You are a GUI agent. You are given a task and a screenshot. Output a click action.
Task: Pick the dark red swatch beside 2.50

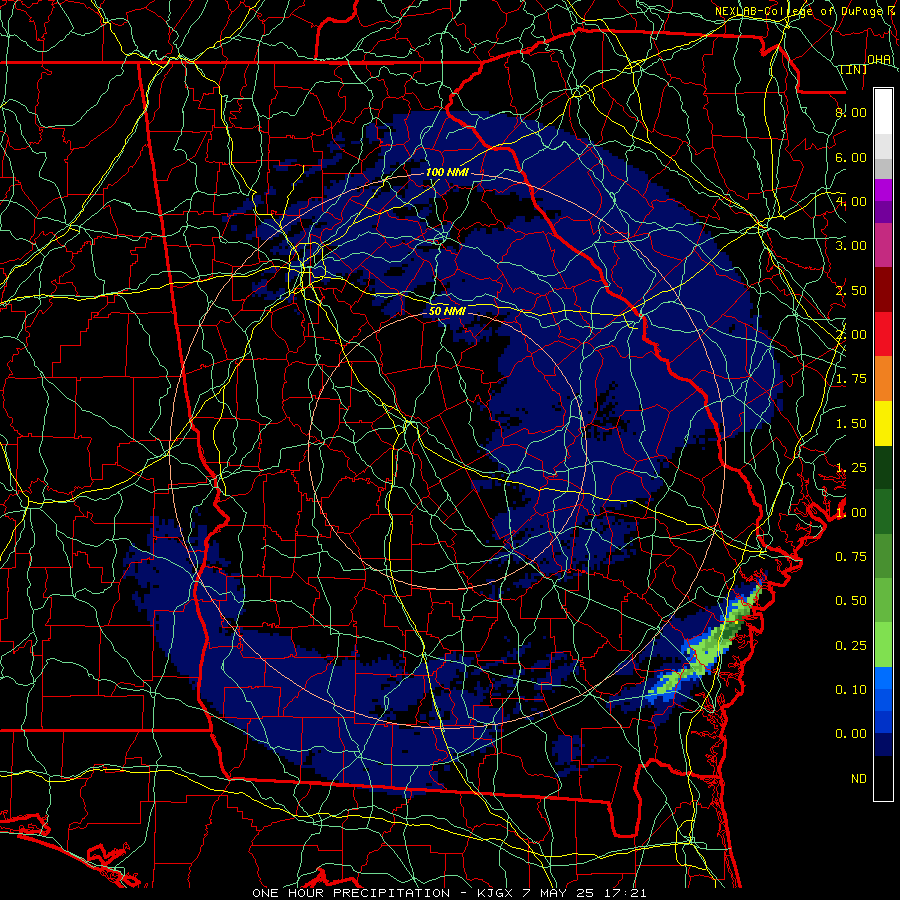click(883, 290)
